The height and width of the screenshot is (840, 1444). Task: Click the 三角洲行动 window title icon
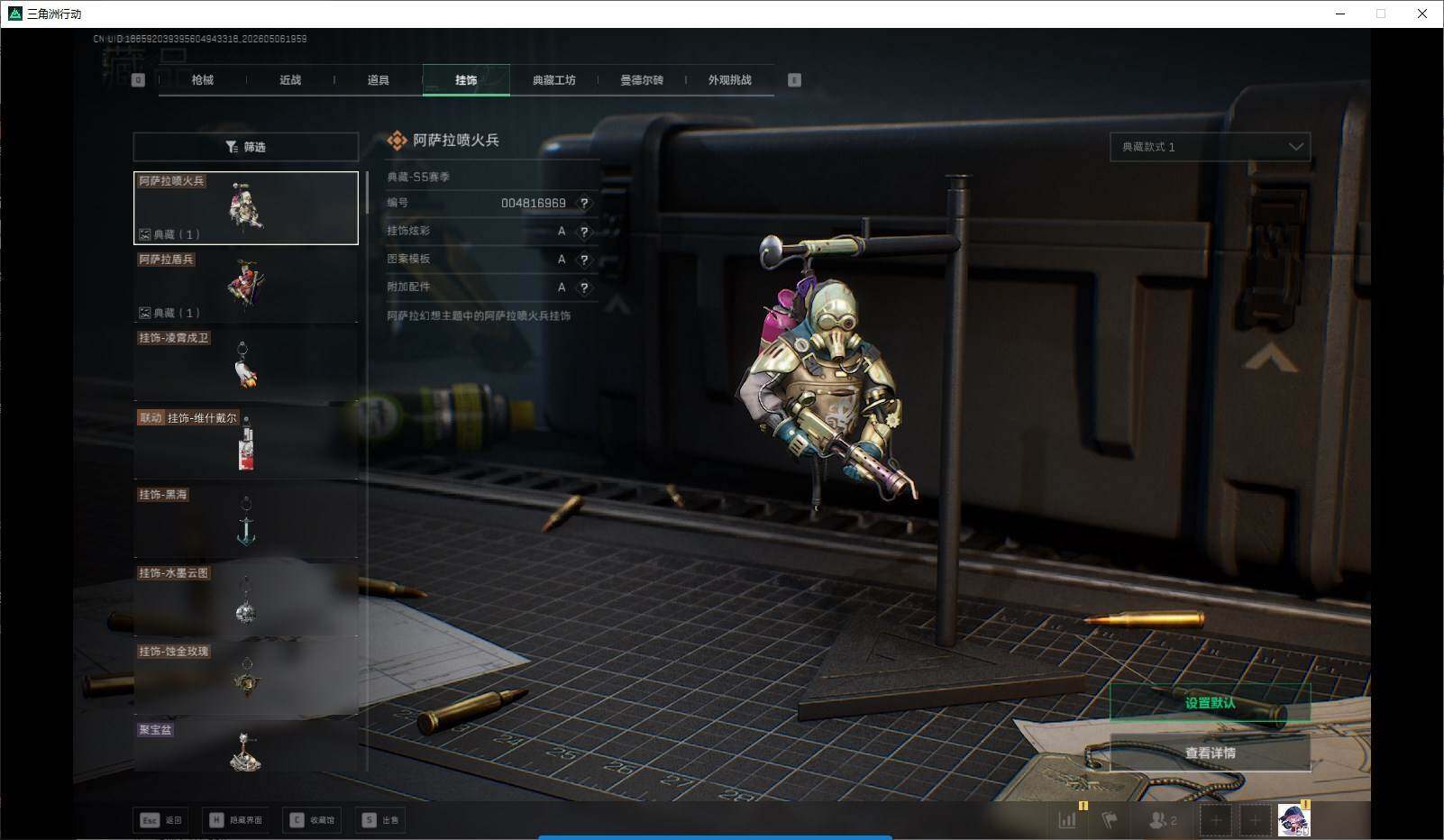[x=14, y=14]
